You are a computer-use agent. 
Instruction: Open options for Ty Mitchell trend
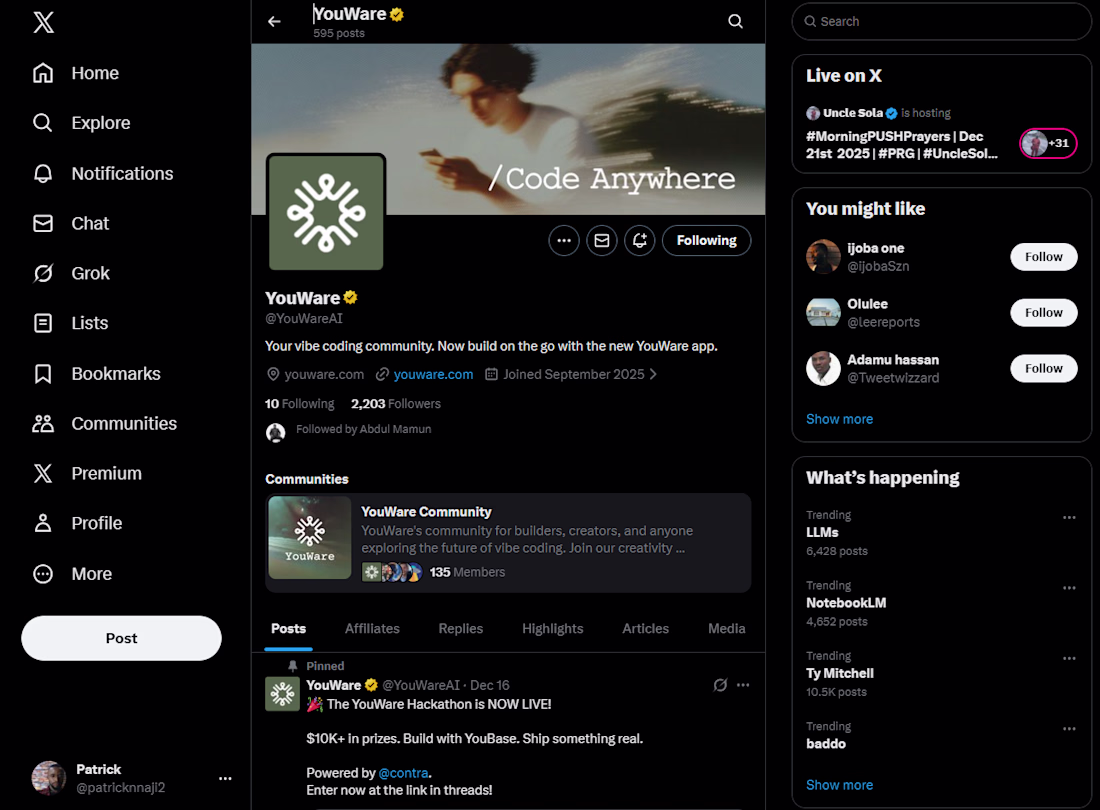tap(1069, 659)
